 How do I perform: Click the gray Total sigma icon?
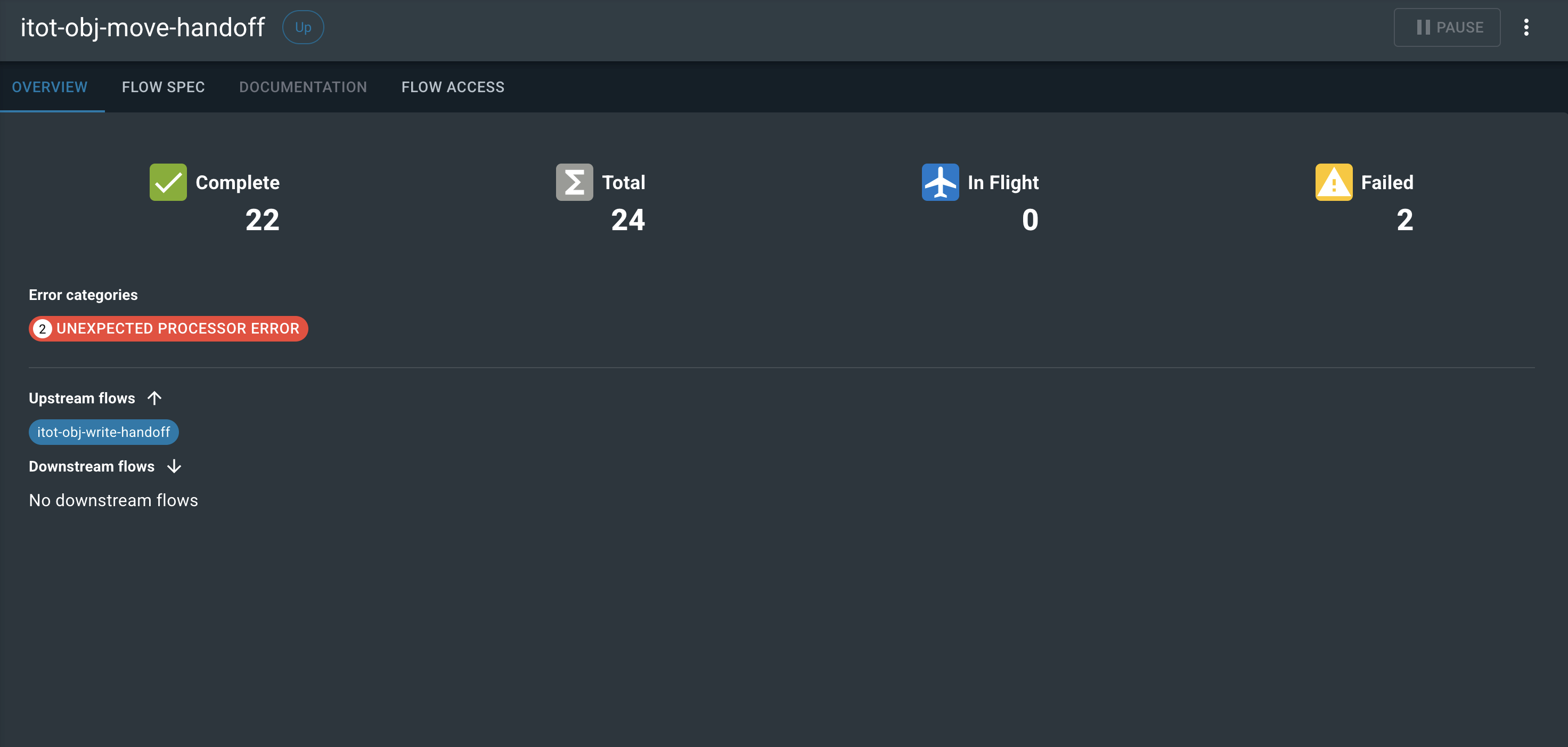click(x=574, y=182)
